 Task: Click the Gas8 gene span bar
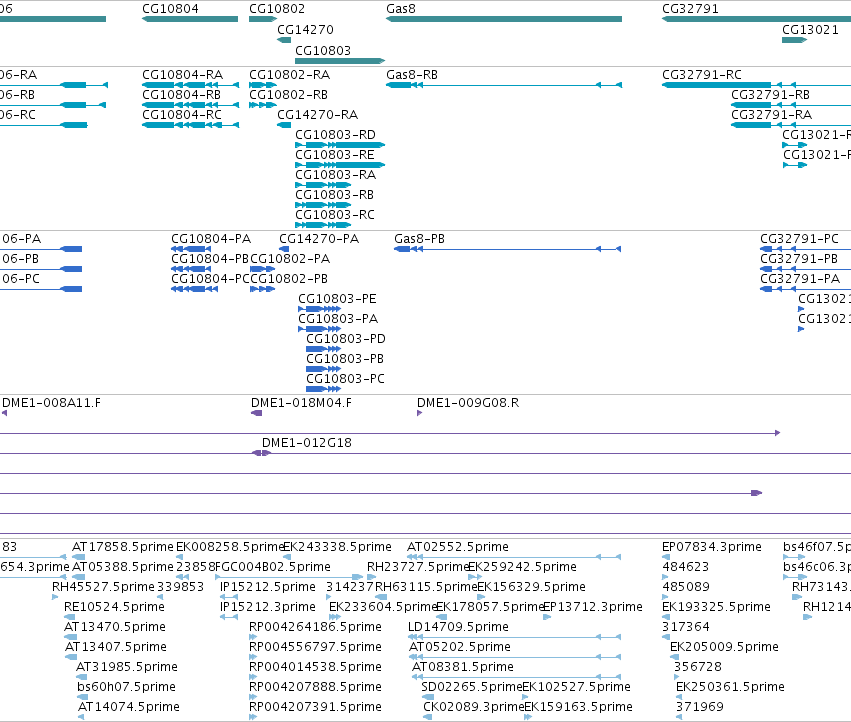click(504, 19)
